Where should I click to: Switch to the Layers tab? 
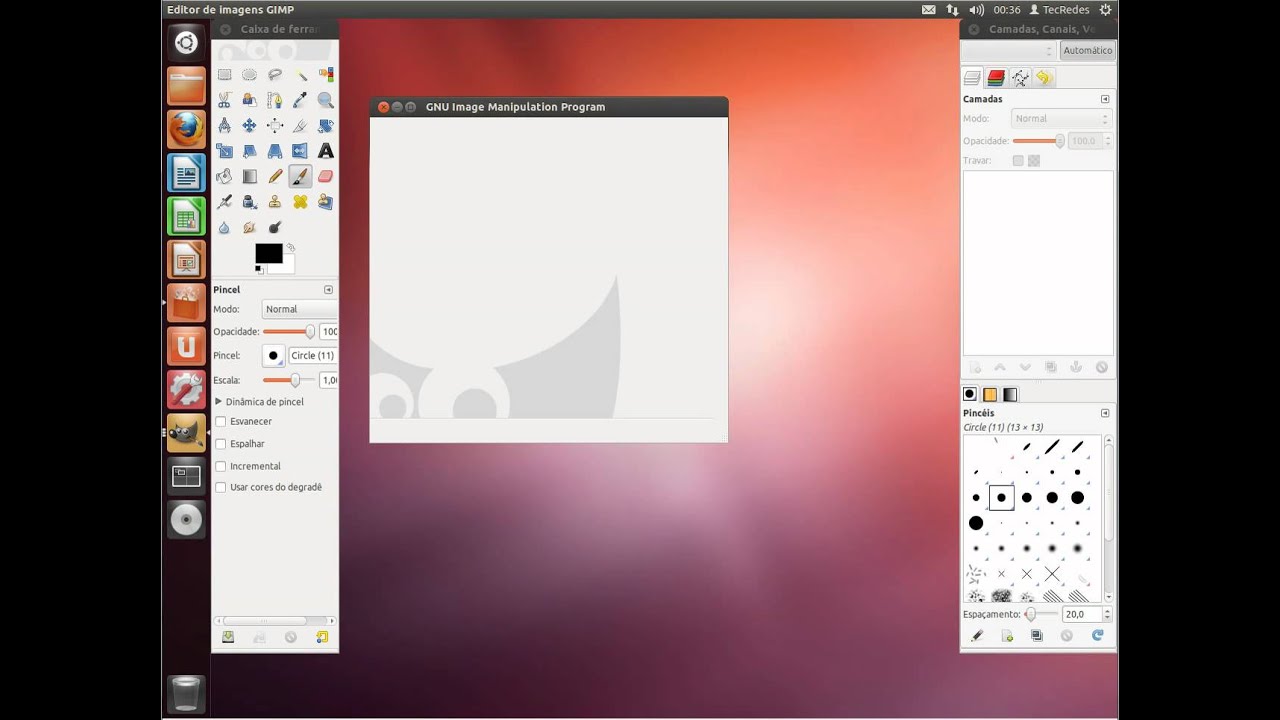(972, 78)
